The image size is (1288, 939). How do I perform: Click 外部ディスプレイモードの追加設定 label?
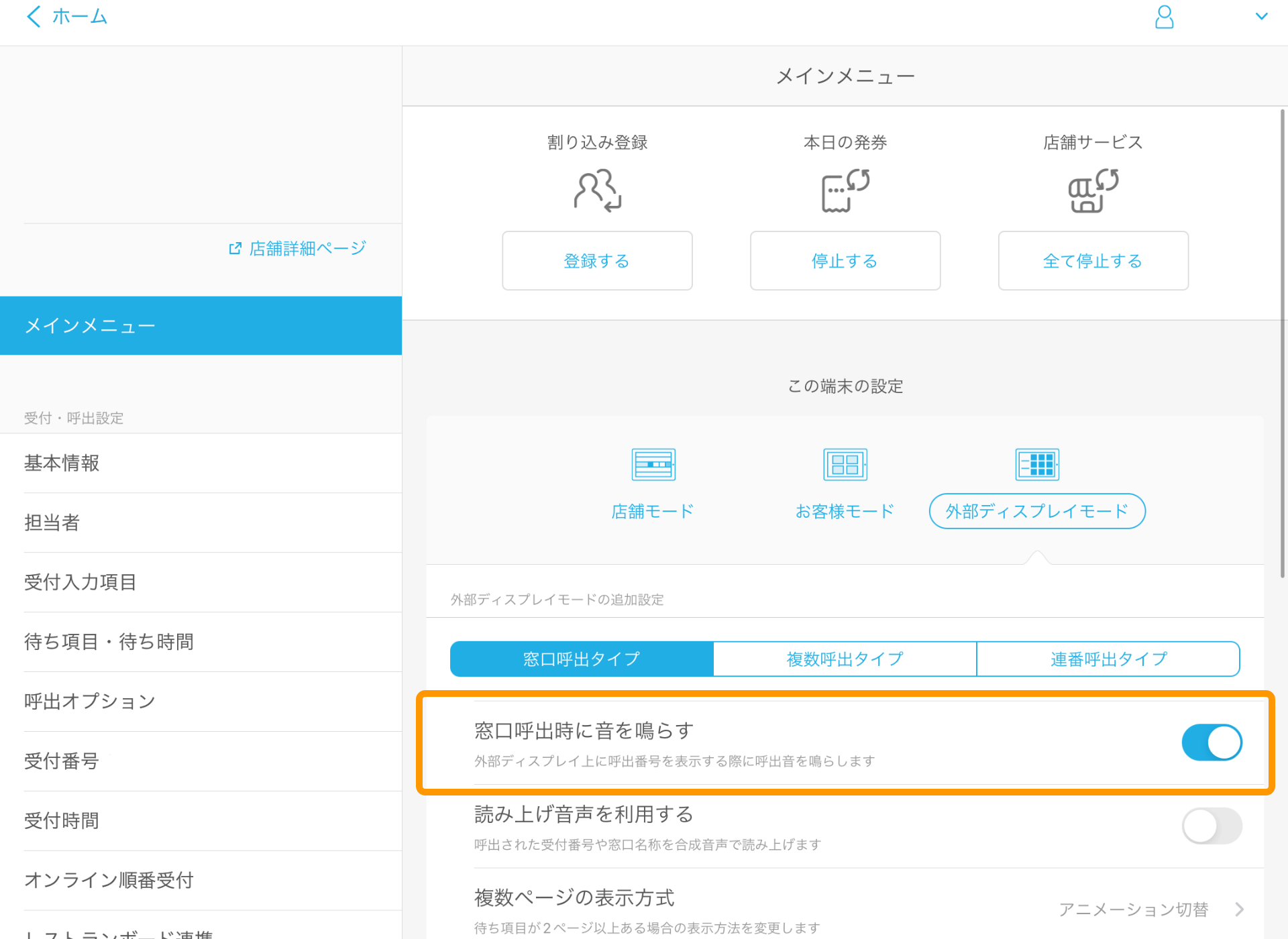557,600
